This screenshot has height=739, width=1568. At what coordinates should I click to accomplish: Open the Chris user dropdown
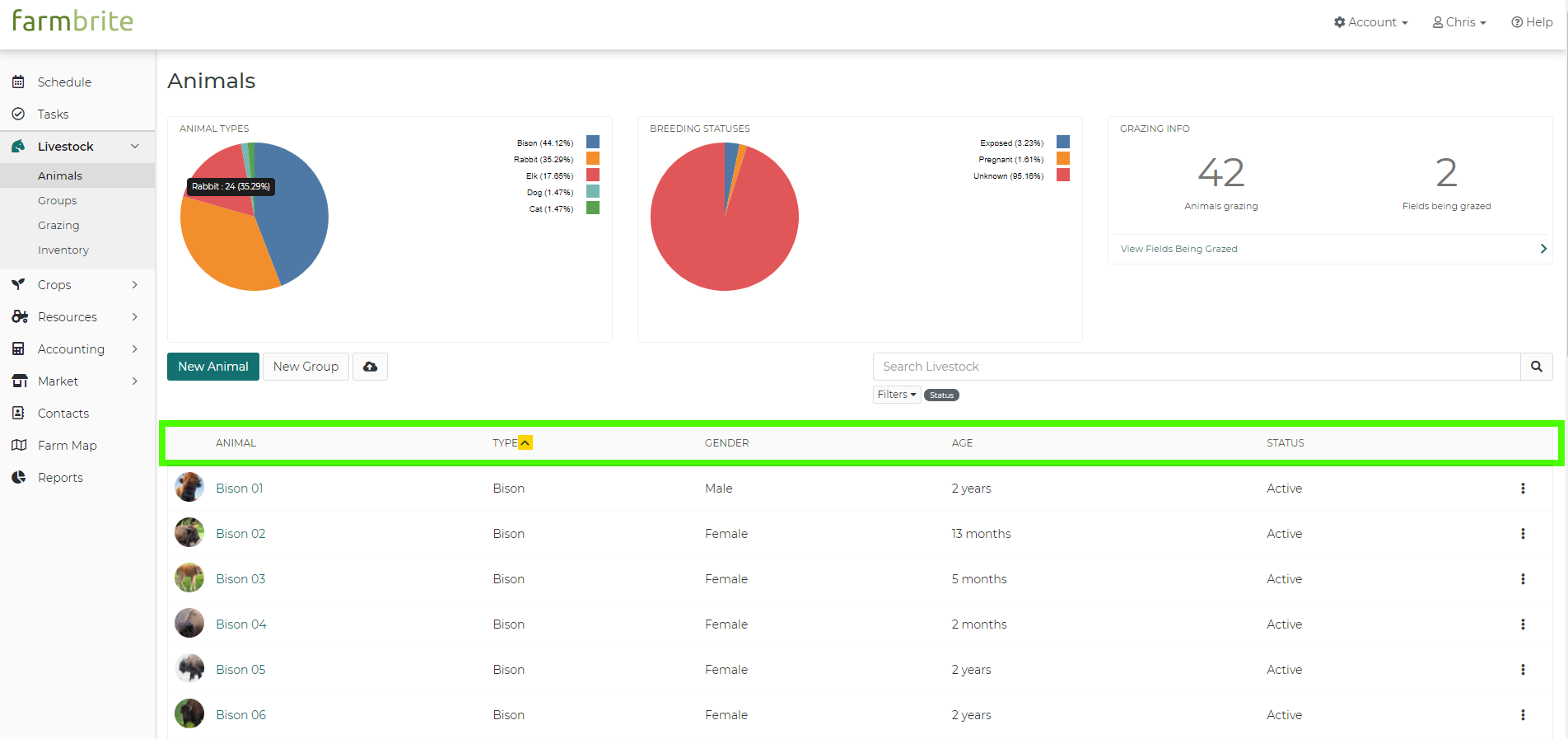(x=1459, y=22)
